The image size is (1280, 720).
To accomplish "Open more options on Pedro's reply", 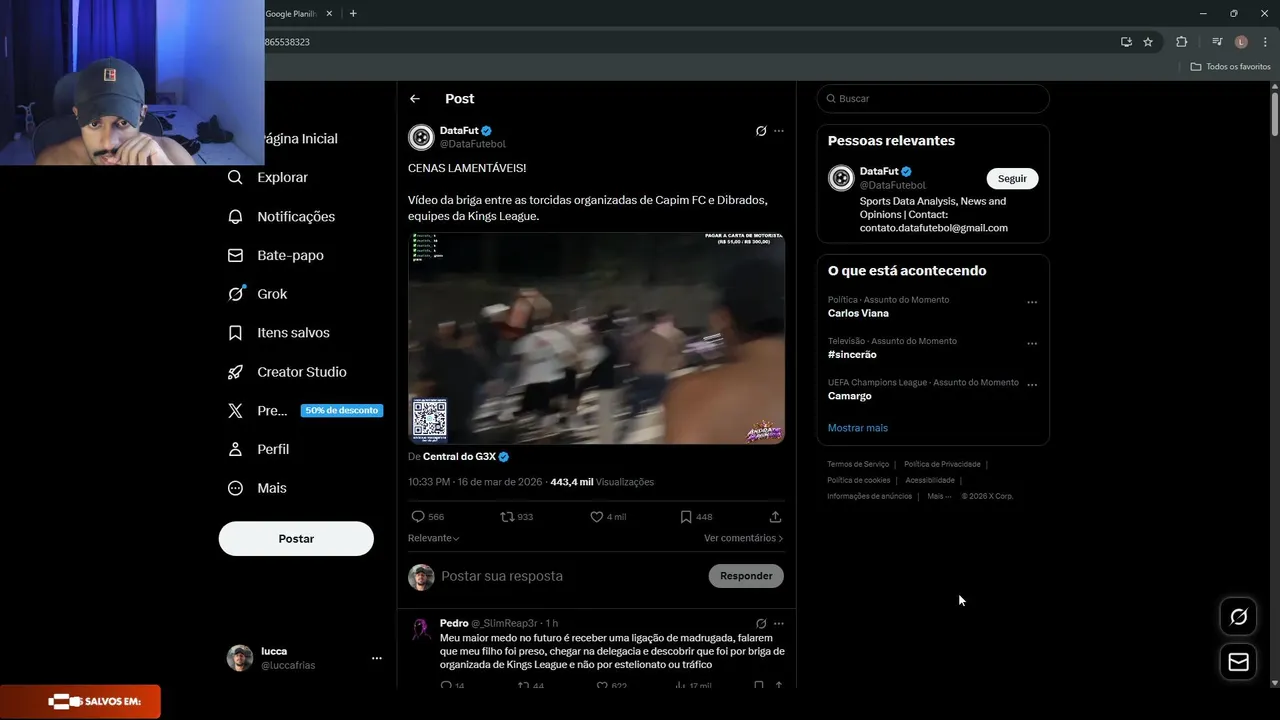I will click(x=779, y=623).
